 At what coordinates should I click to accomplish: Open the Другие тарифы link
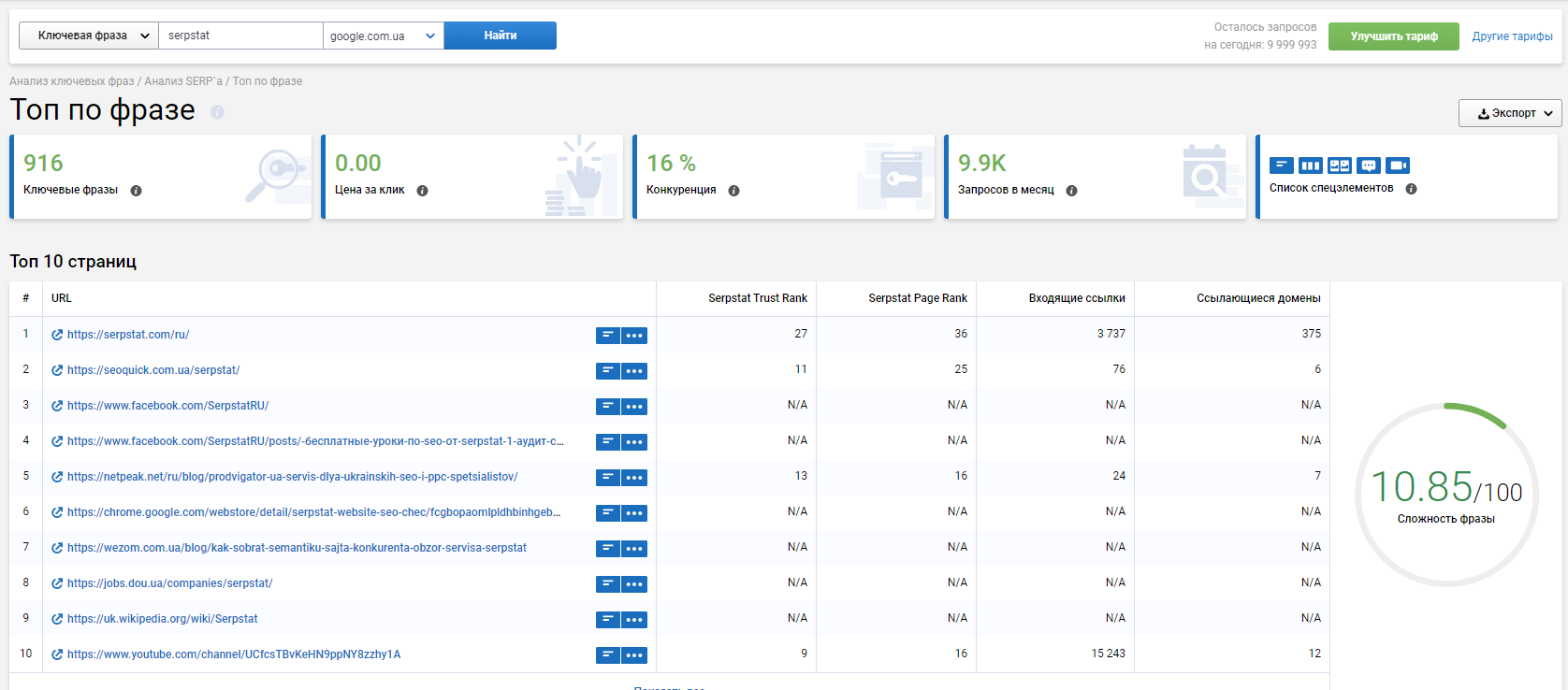(x=1512, y=36)
